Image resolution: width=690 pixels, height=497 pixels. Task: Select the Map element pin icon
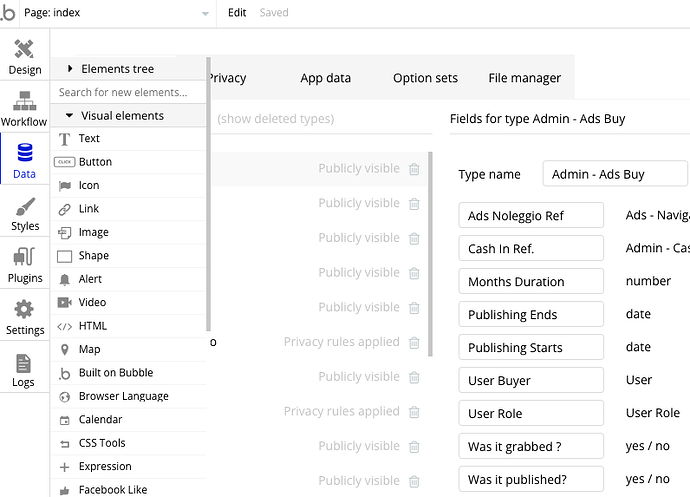tap(65, 350)
